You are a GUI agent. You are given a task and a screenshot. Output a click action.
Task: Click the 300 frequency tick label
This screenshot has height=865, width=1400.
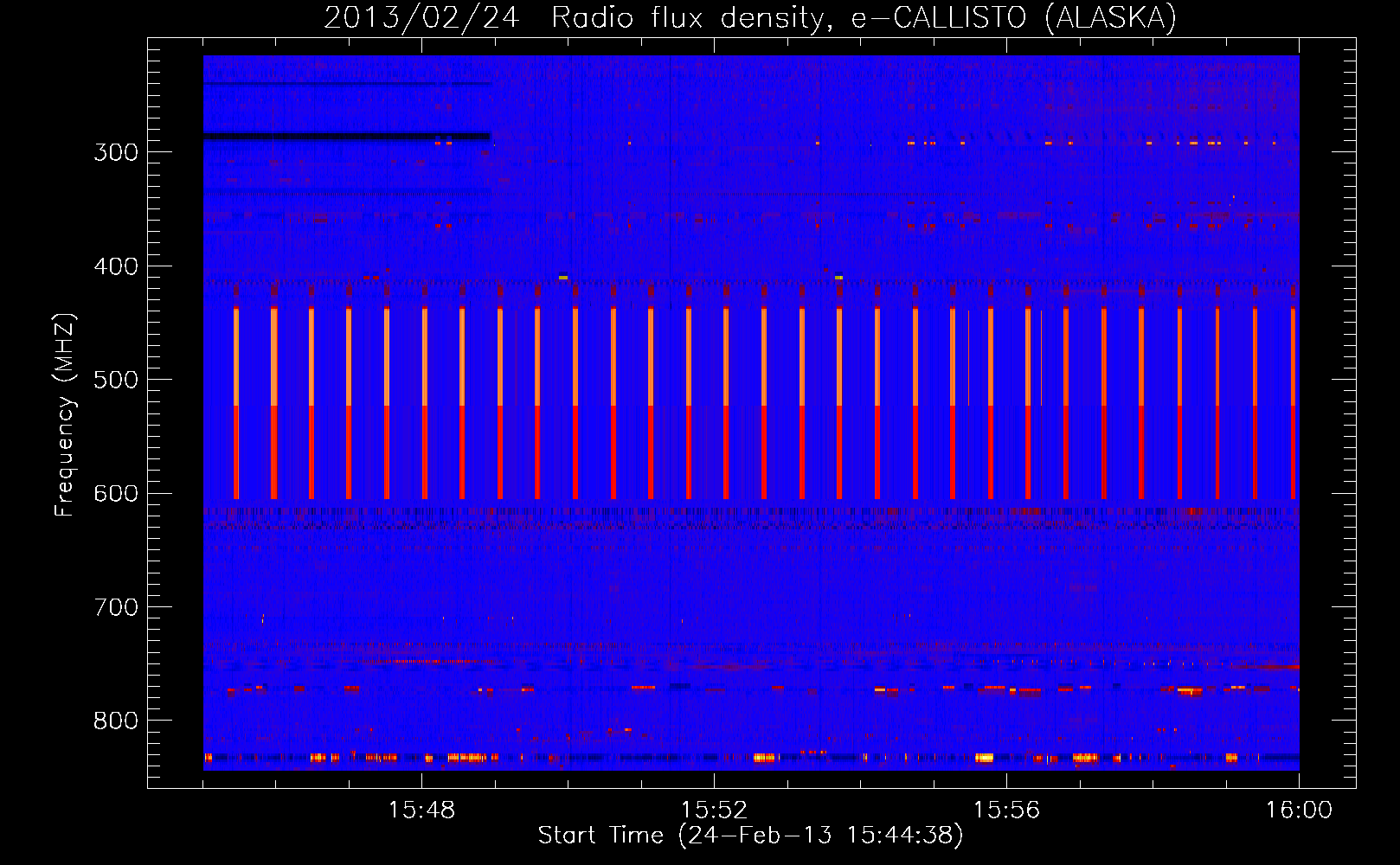116,152
